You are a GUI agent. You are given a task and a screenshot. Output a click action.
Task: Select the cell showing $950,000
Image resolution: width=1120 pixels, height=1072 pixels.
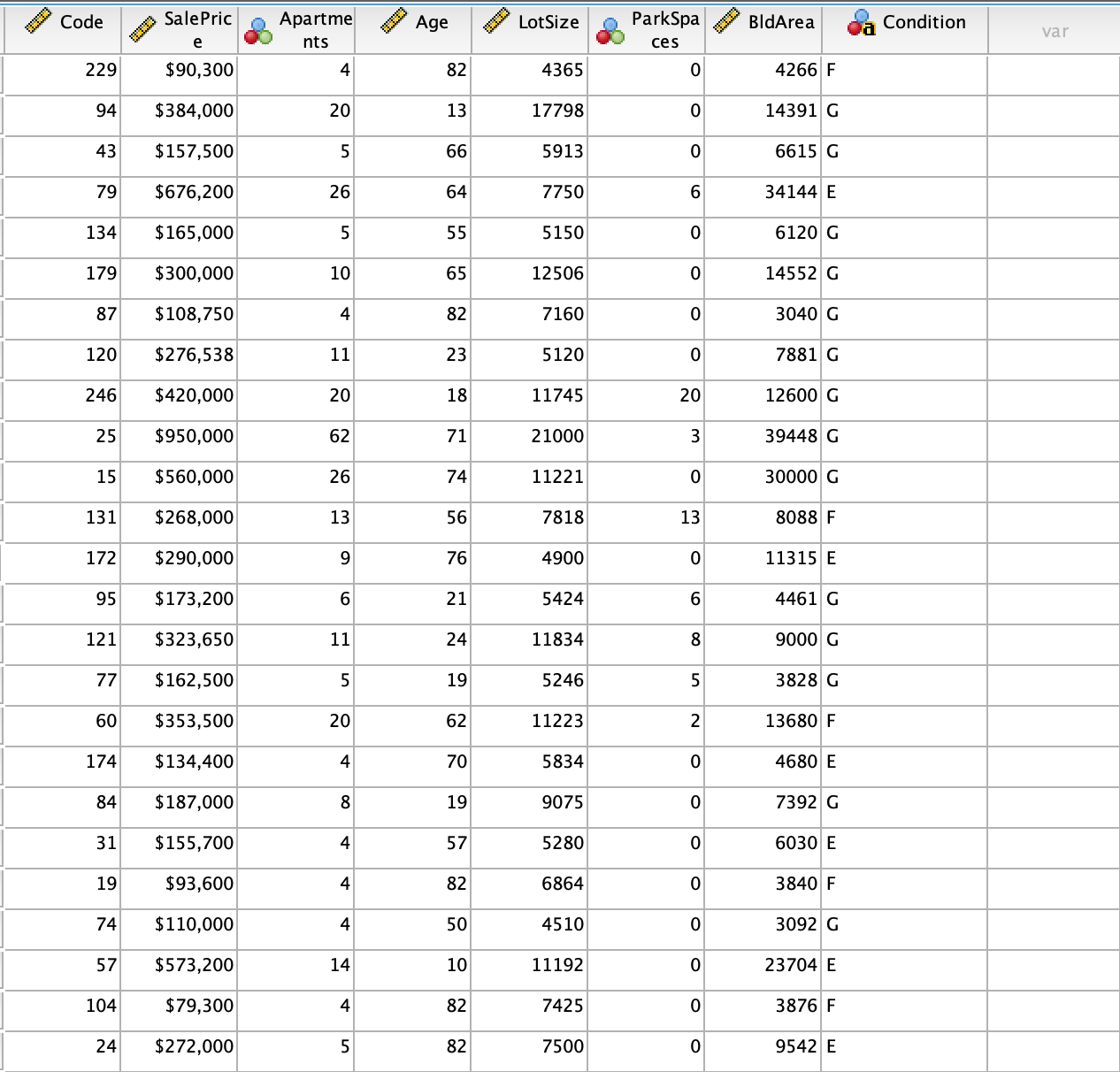(193, 435)
